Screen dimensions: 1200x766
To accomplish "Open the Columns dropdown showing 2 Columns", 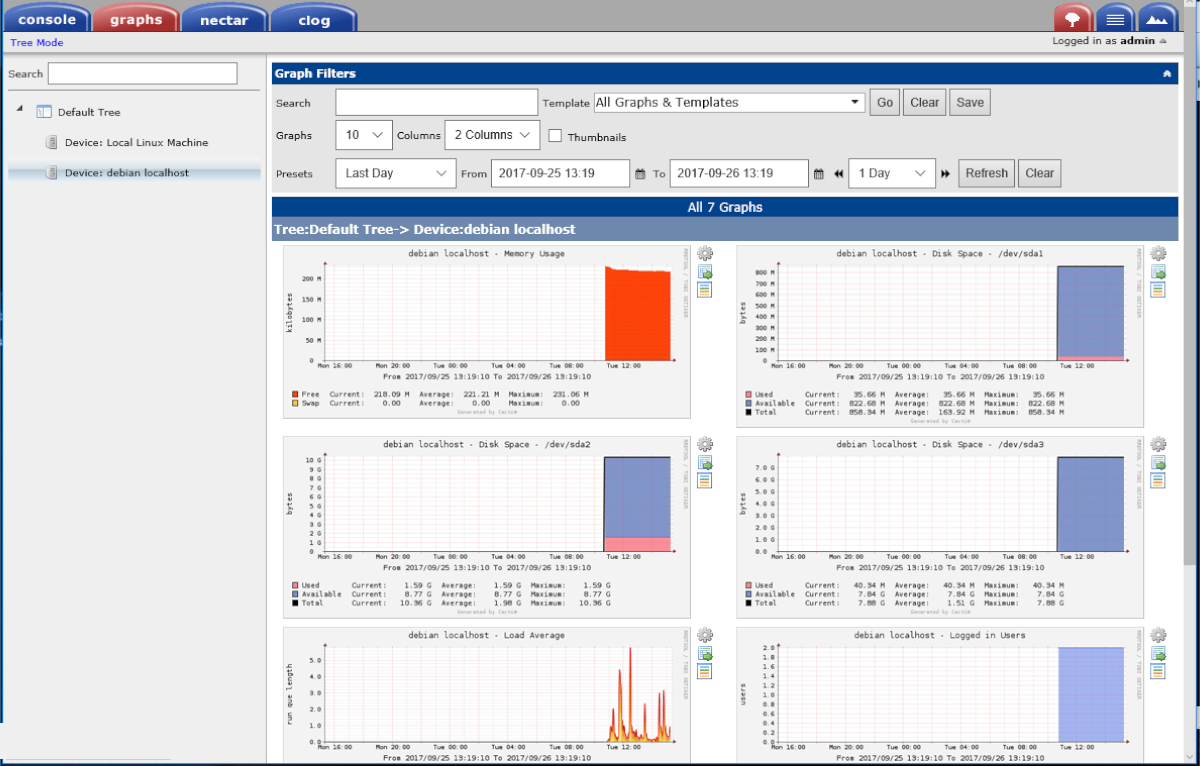I will 492,135.
